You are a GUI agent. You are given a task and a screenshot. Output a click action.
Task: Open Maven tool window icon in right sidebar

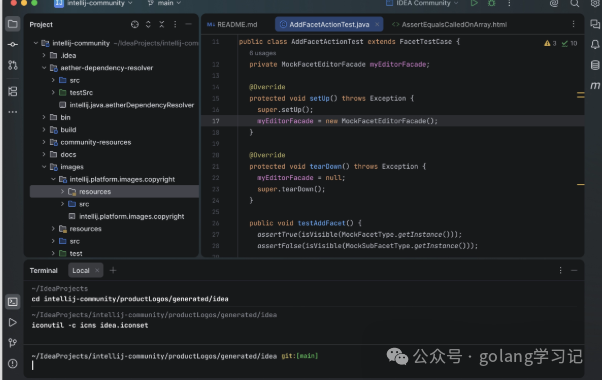[595, 86]
